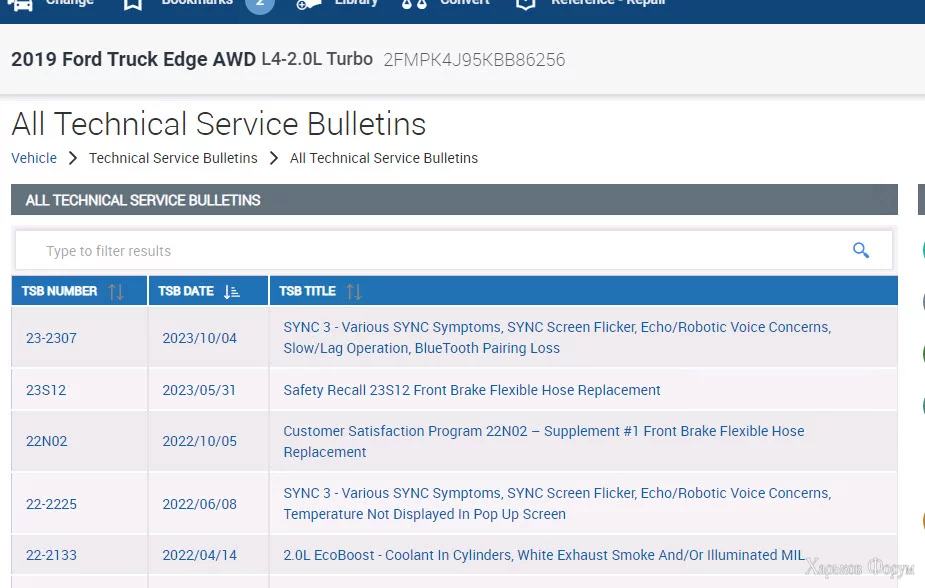This screenshot has width=925, height=588.
Task: Open Technical Service Bulletins breadcrumb
Action: (x=173, y=158)
